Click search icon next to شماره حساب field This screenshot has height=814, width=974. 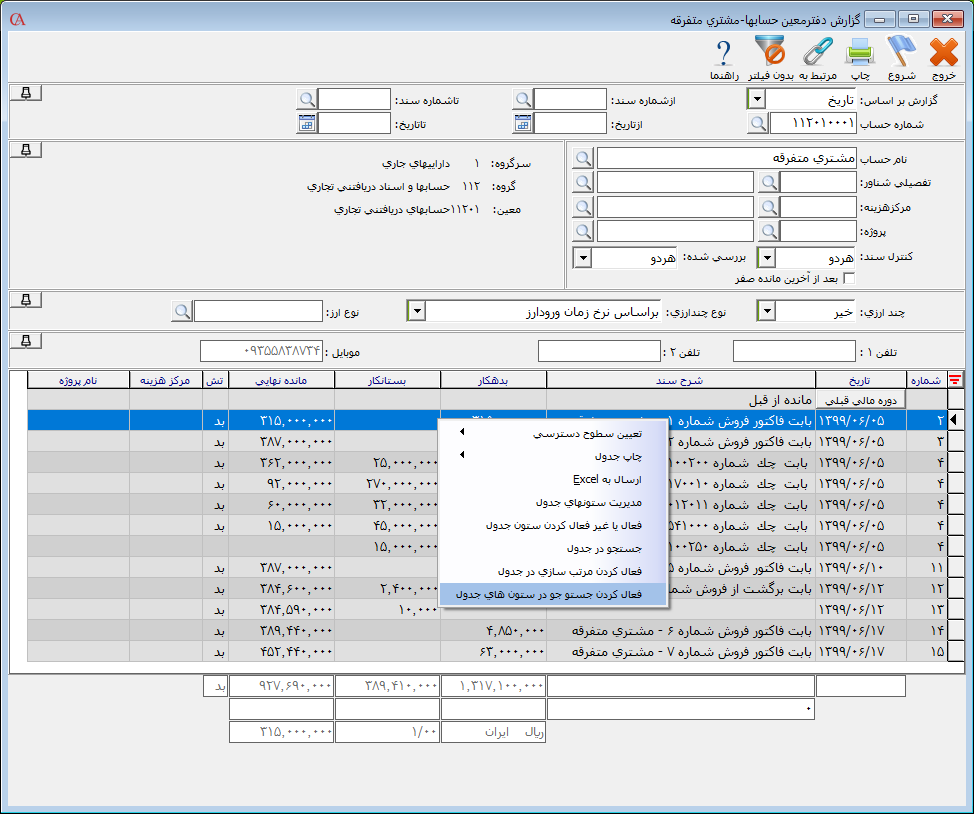tap(759, 123)
